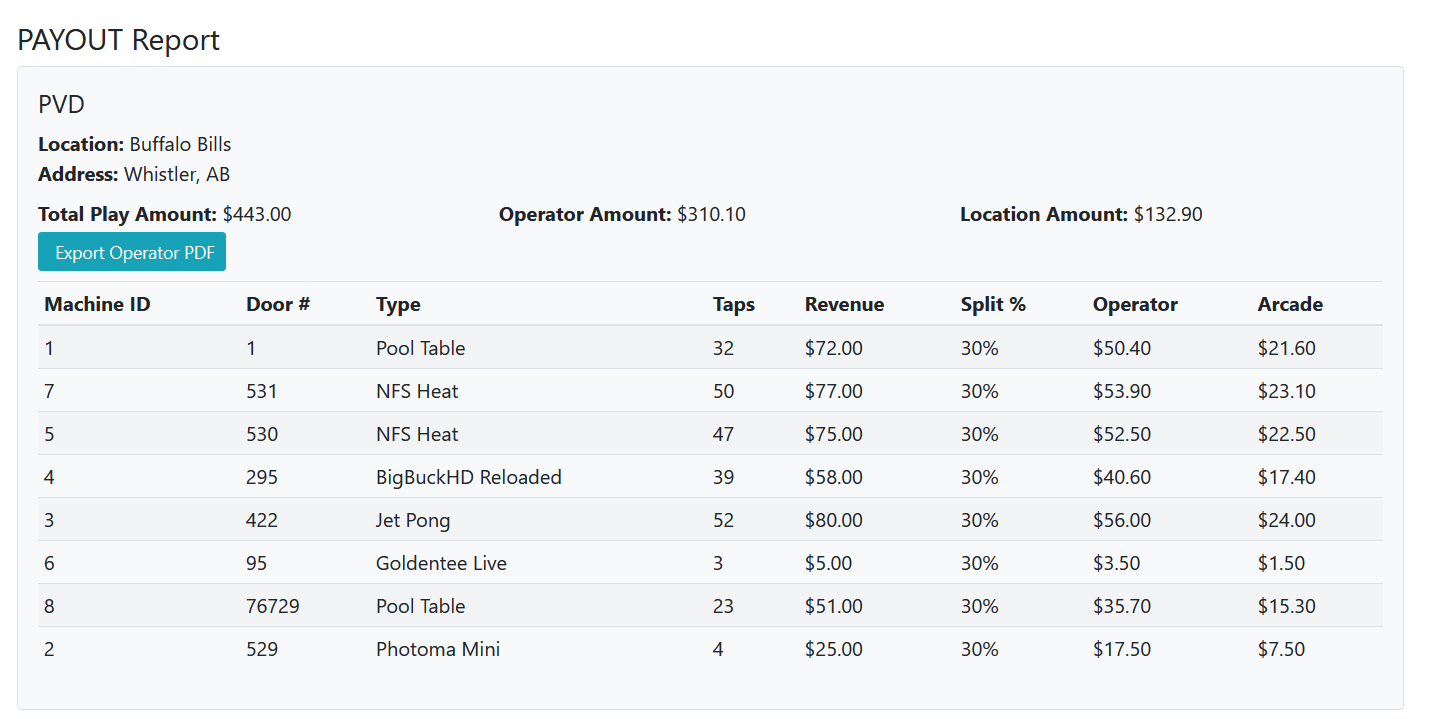
Task: Click the Machine ID column header
Action: (x=97, y=304)
